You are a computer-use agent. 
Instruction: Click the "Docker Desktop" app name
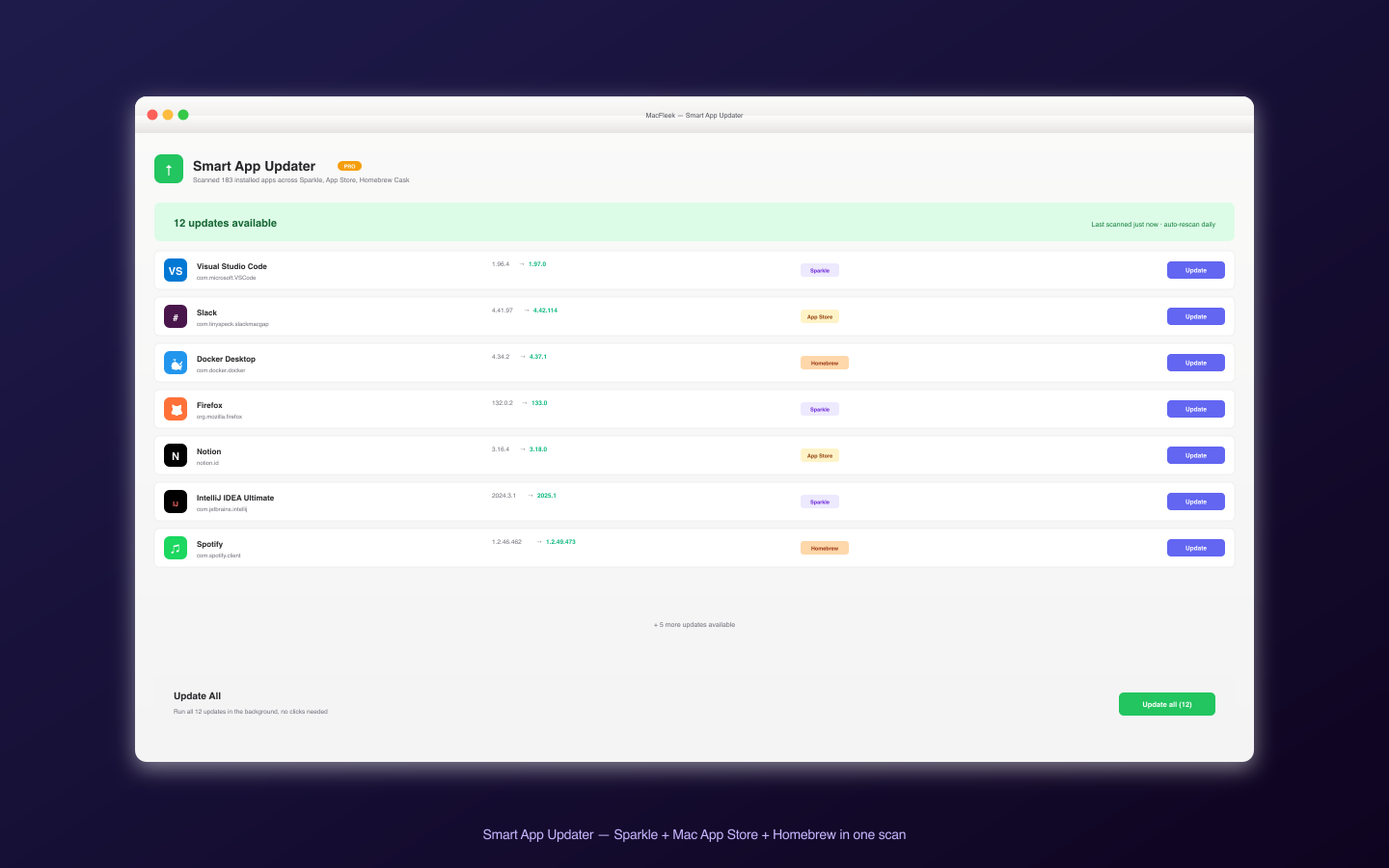click(226, 359)
